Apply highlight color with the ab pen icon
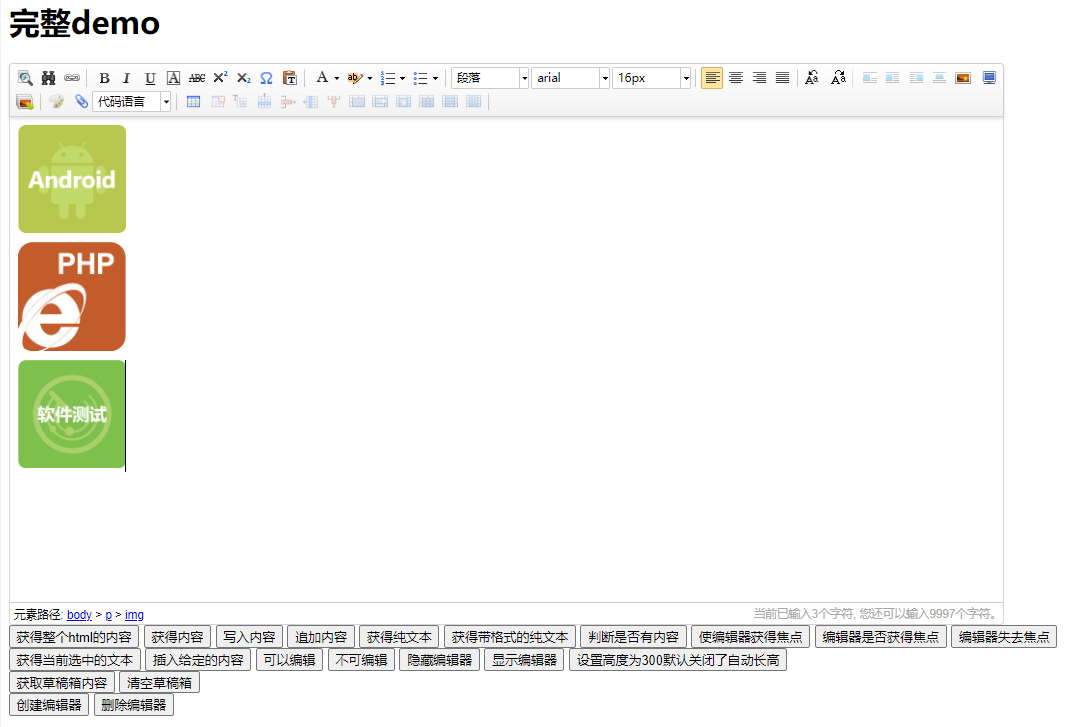 click(355, 78)
